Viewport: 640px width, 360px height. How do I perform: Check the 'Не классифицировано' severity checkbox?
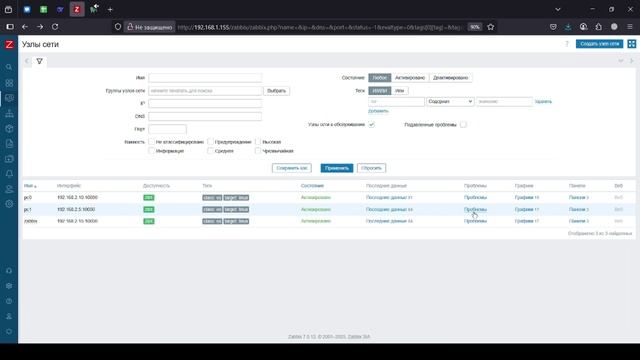tap(151, 142)
